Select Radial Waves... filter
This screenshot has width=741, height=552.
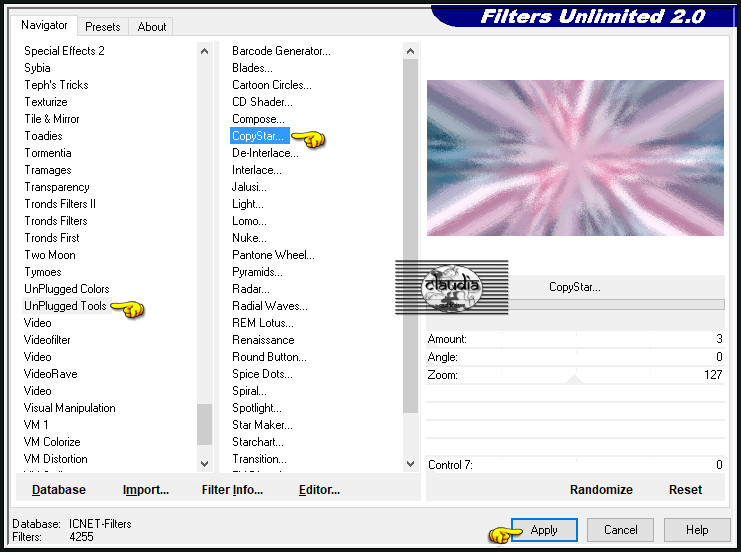[x=269, y=306]
